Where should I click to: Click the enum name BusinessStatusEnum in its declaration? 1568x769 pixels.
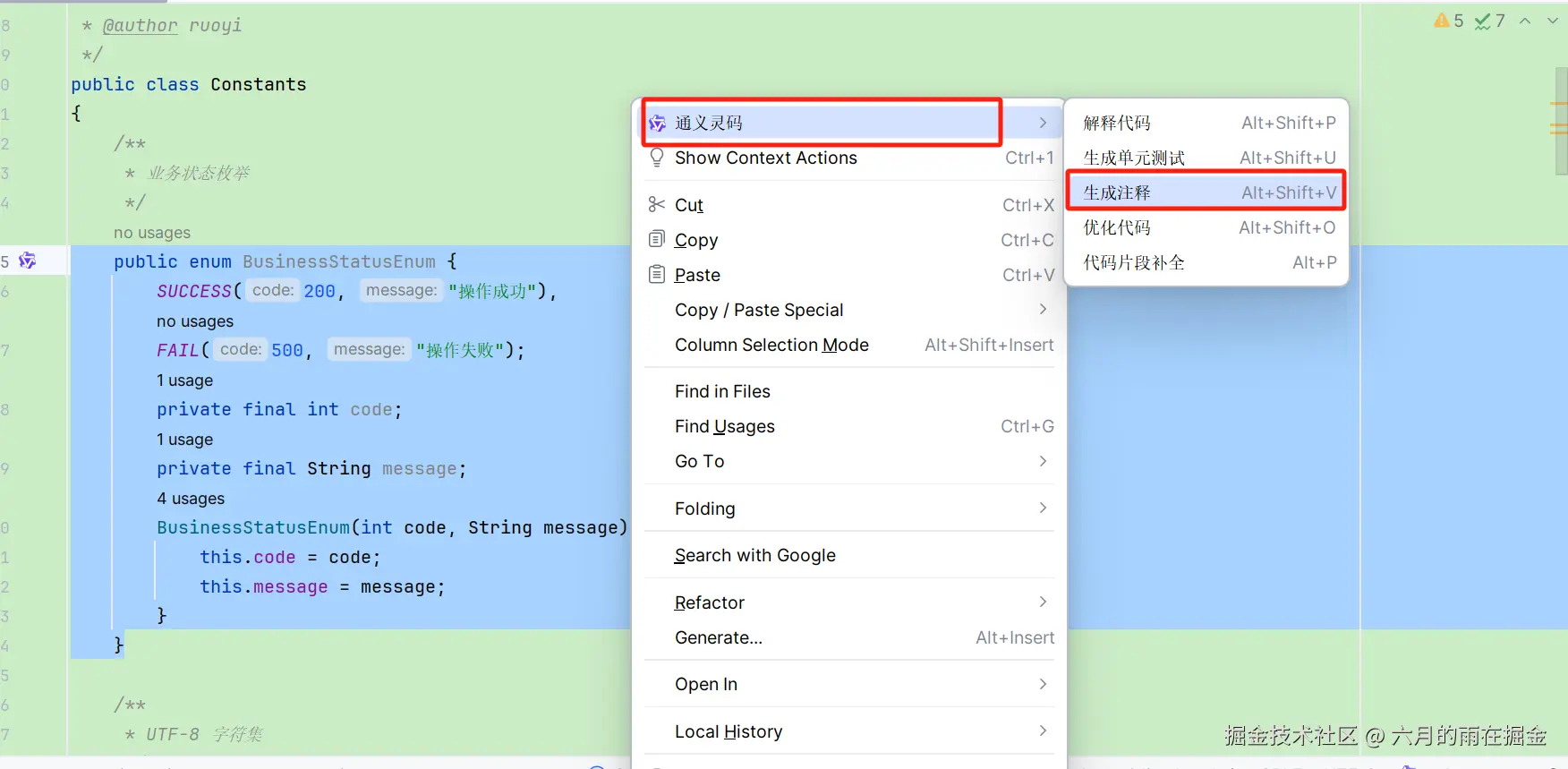coord(339,261)
